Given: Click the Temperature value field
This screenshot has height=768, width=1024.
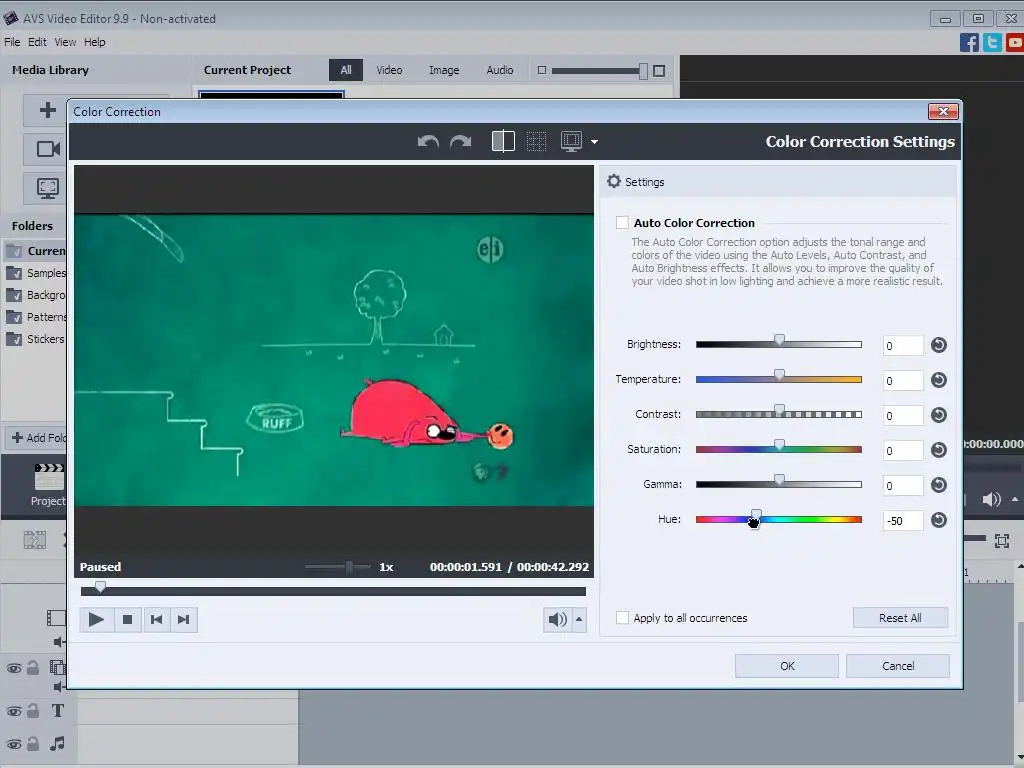Looking at the screenshot, I should (x=903, y=381).
